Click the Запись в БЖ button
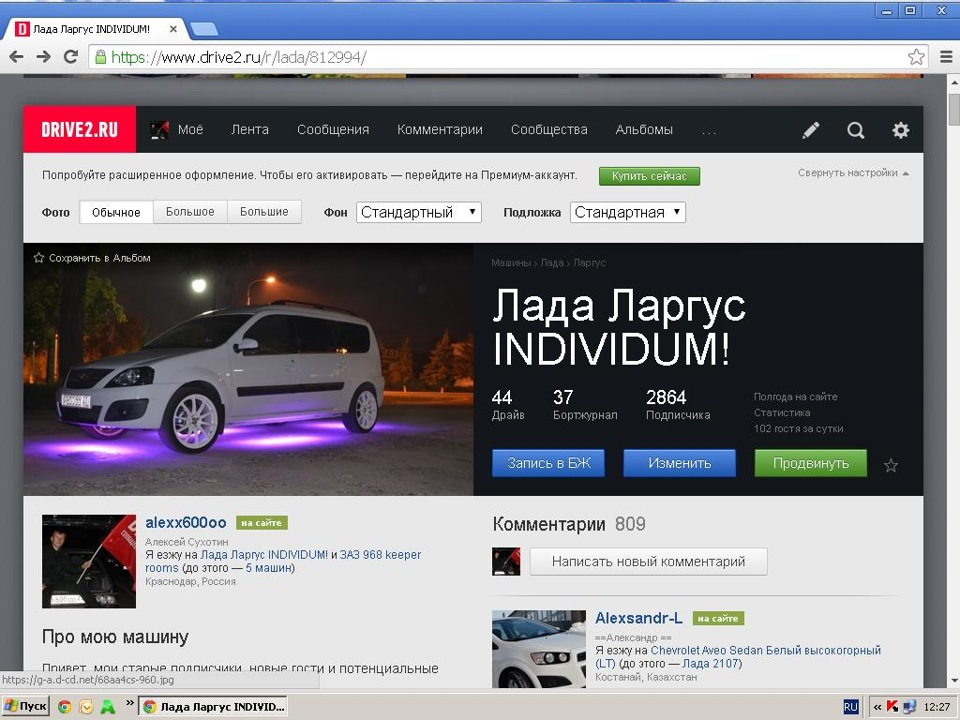The height and width of the screenshot is (720, 960). pos(548,463)
